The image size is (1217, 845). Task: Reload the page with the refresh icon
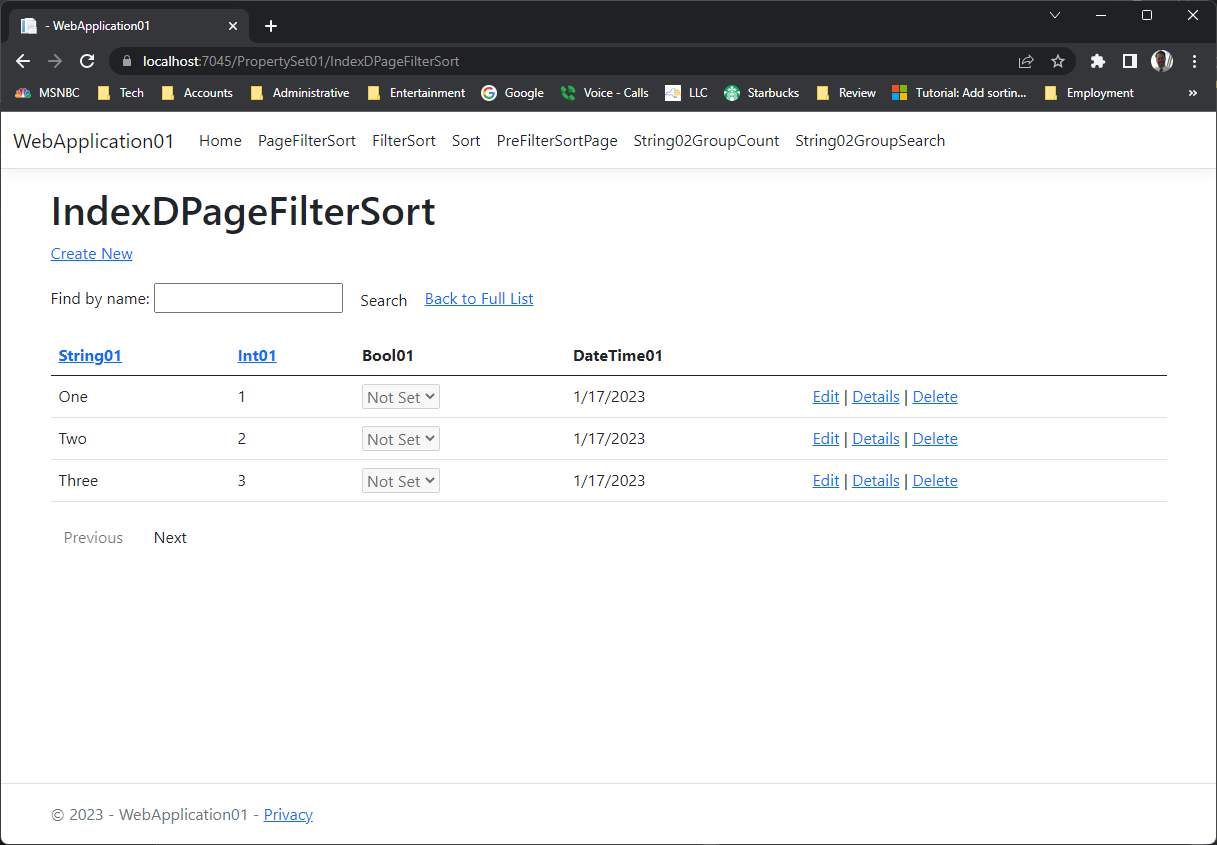click(x=87, y=61)
